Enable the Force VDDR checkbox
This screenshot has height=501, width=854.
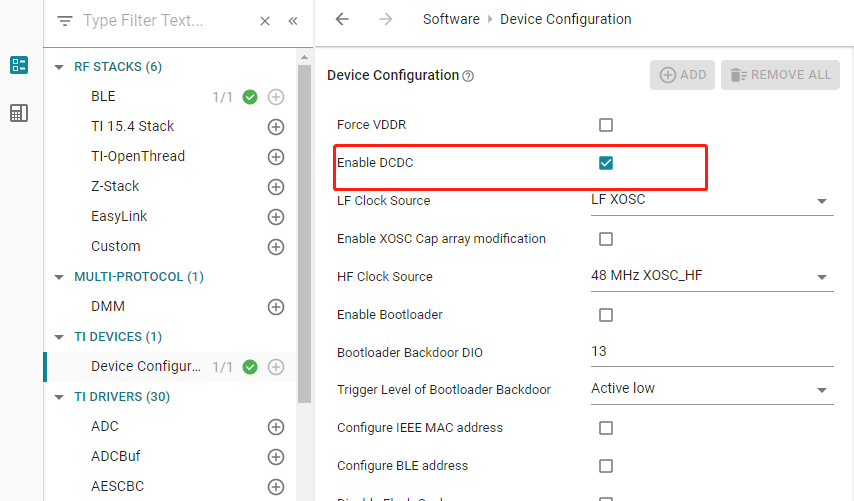point(605,125)
